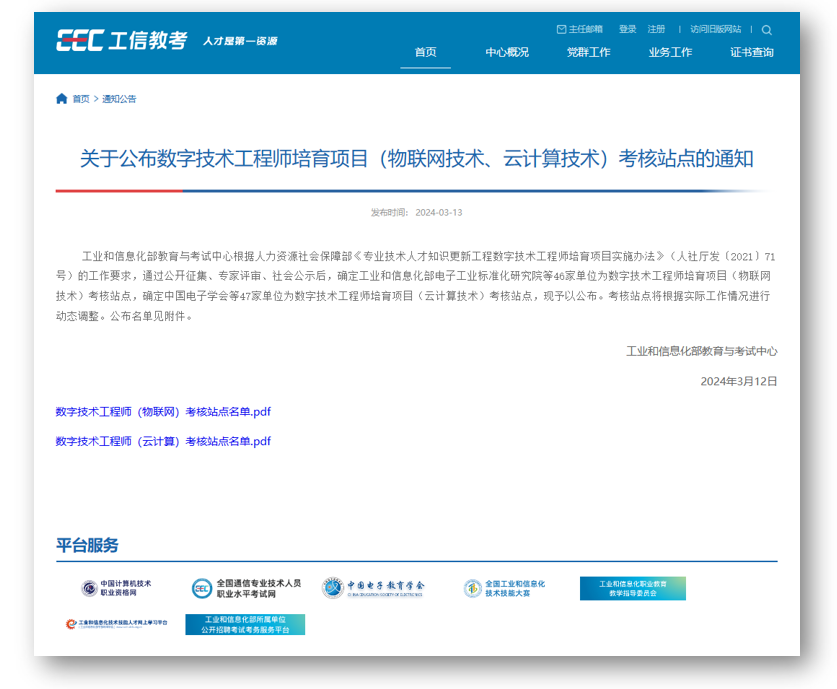The width and height of the screenshot is (837, 689).
Task: Click the home icon in the breadcrumb
Action: pos(60,99)
